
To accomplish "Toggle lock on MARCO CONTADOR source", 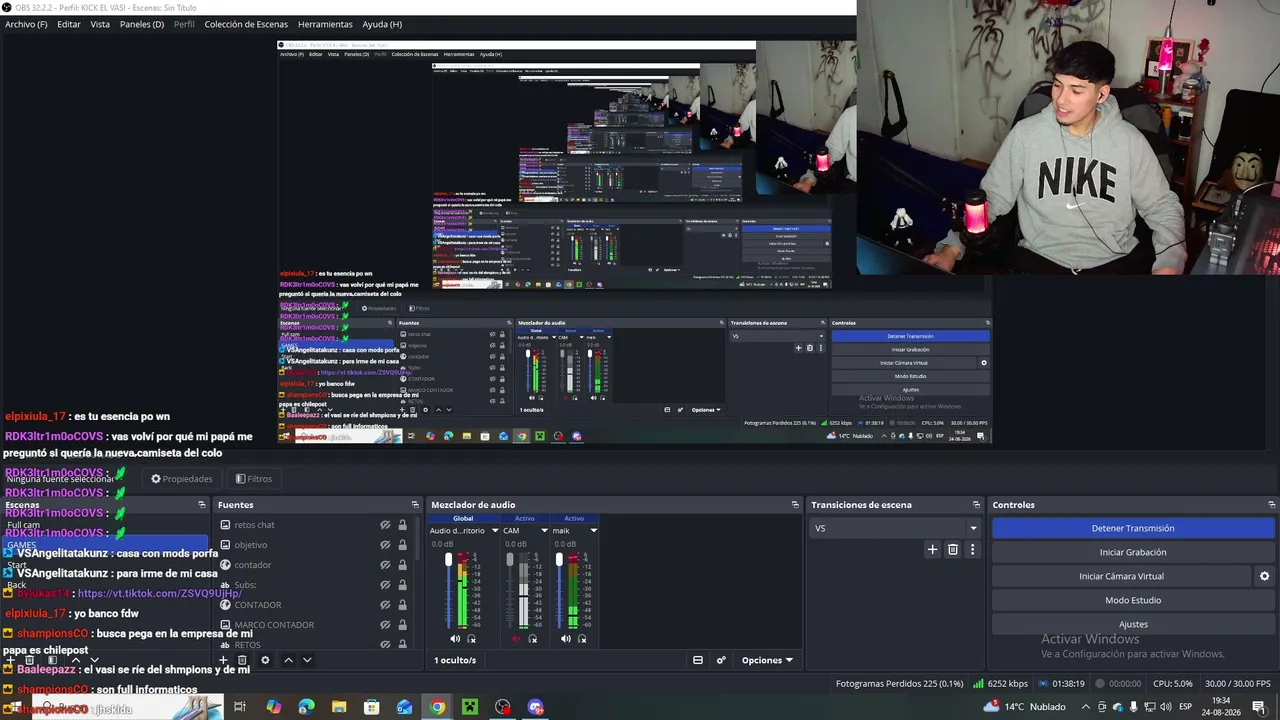I will [402, 625].
